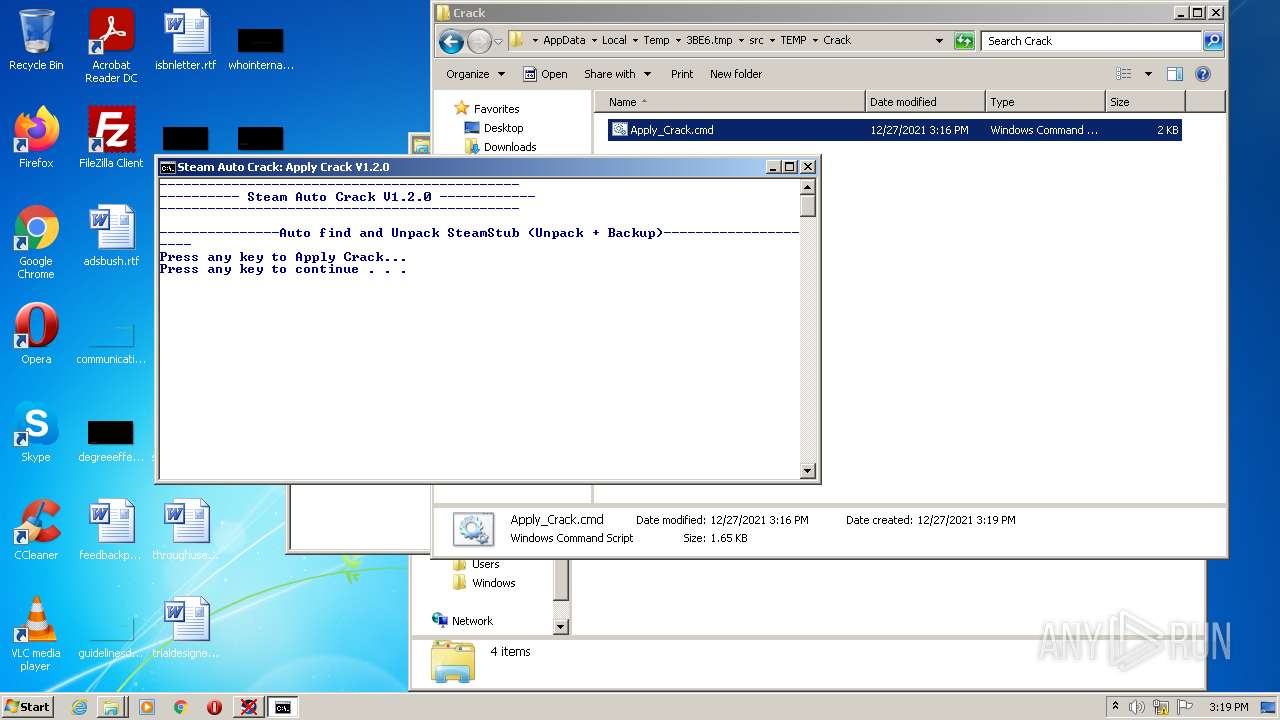Refresh the Crack folder view
Viewport: 1280px width, 720px height.
(964, 41)
